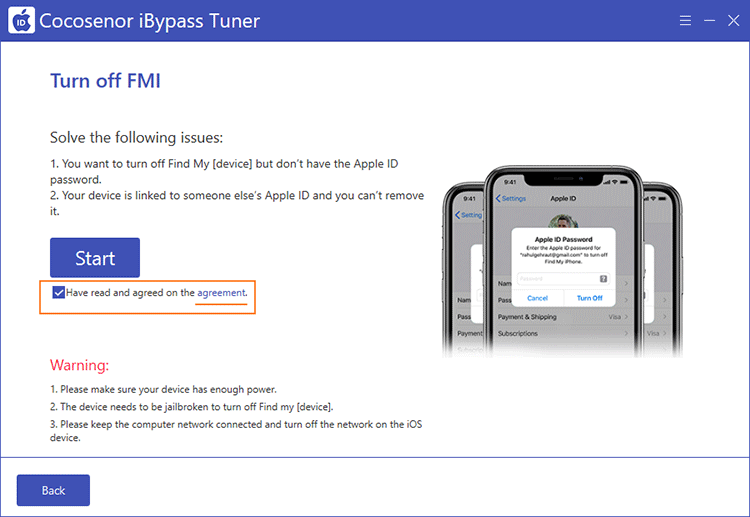
Task: Click the Start button
Action: (x=95, y=258)
